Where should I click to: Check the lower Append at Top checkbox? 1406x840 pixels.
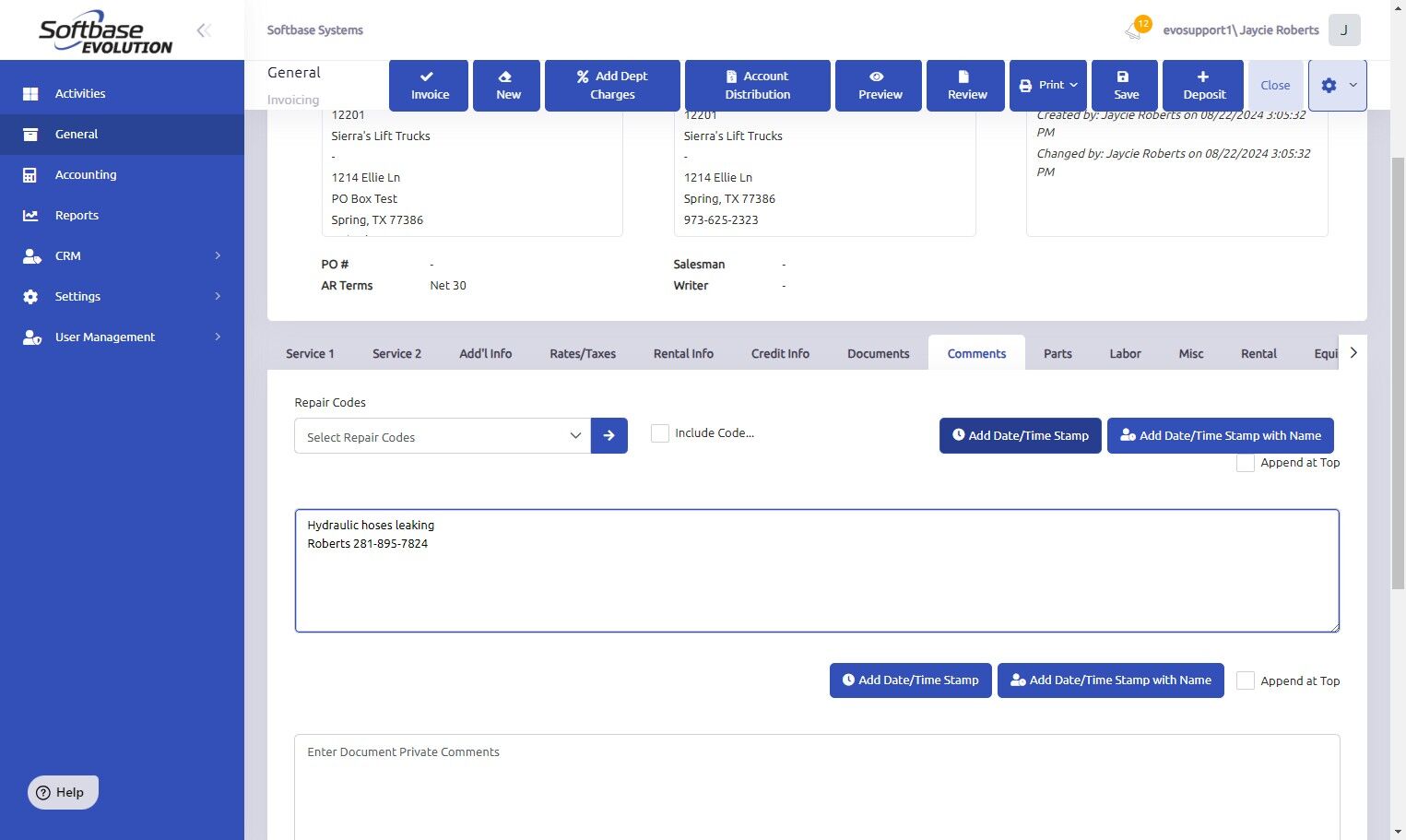1245,681
